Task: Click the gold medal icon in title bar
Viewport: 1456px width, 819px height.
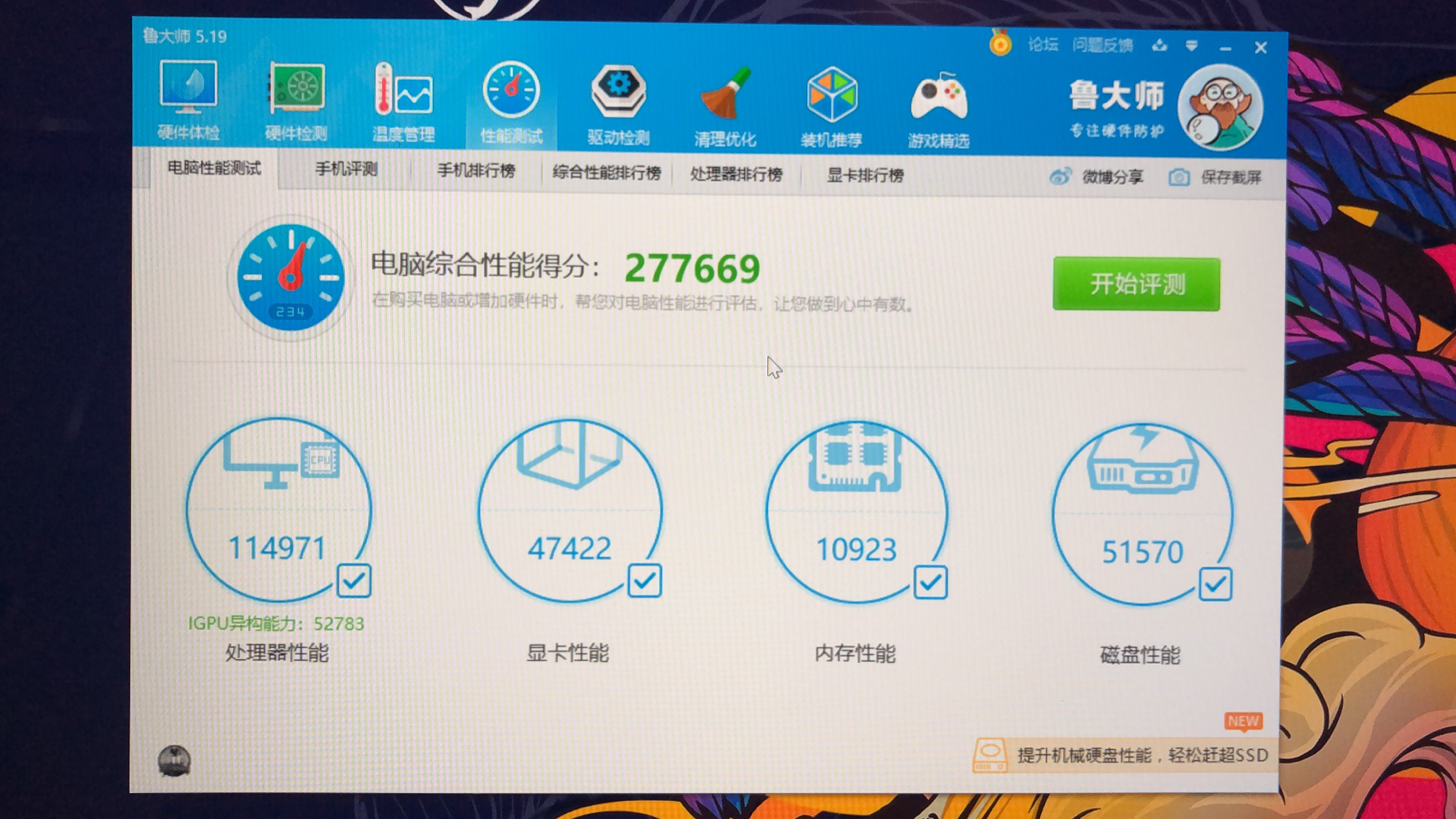Action: tap(1000, 42)
